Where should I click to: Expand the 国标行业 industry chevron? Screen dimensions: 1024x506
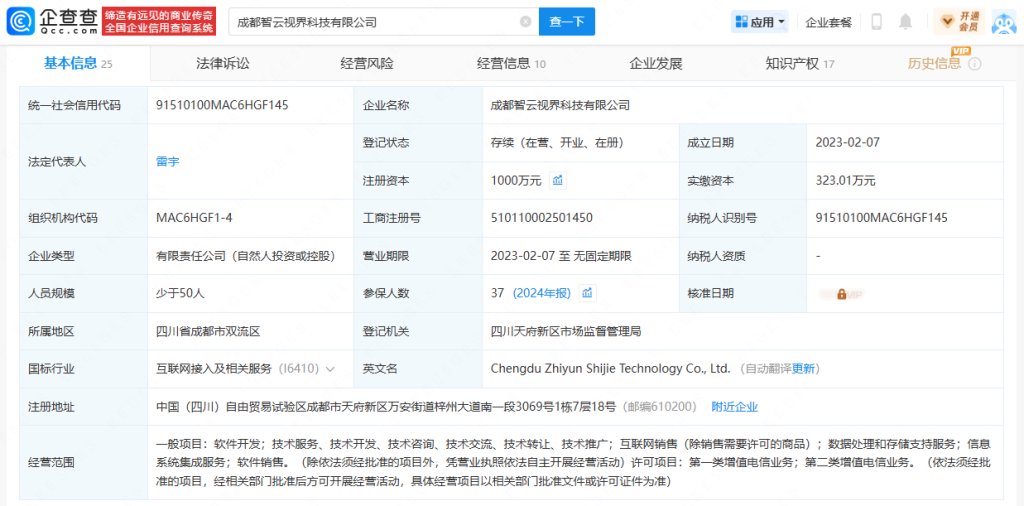click(330, 369)
